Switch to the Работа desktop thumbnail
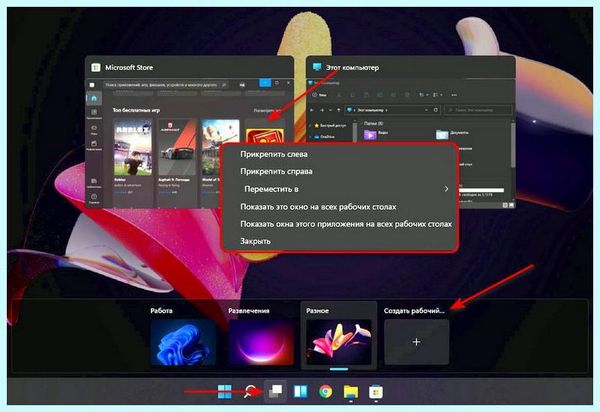The height and width of the screenshot is (412, 600). click(183, 342)
